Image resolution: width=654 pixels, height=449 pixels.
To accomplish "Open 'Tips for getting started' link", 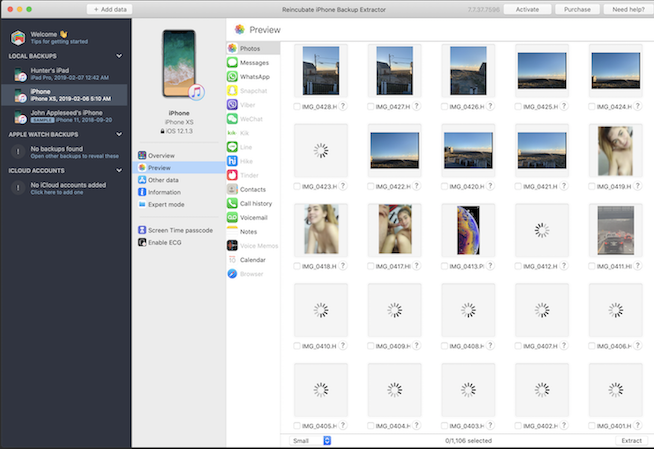I will click(59, 42).
